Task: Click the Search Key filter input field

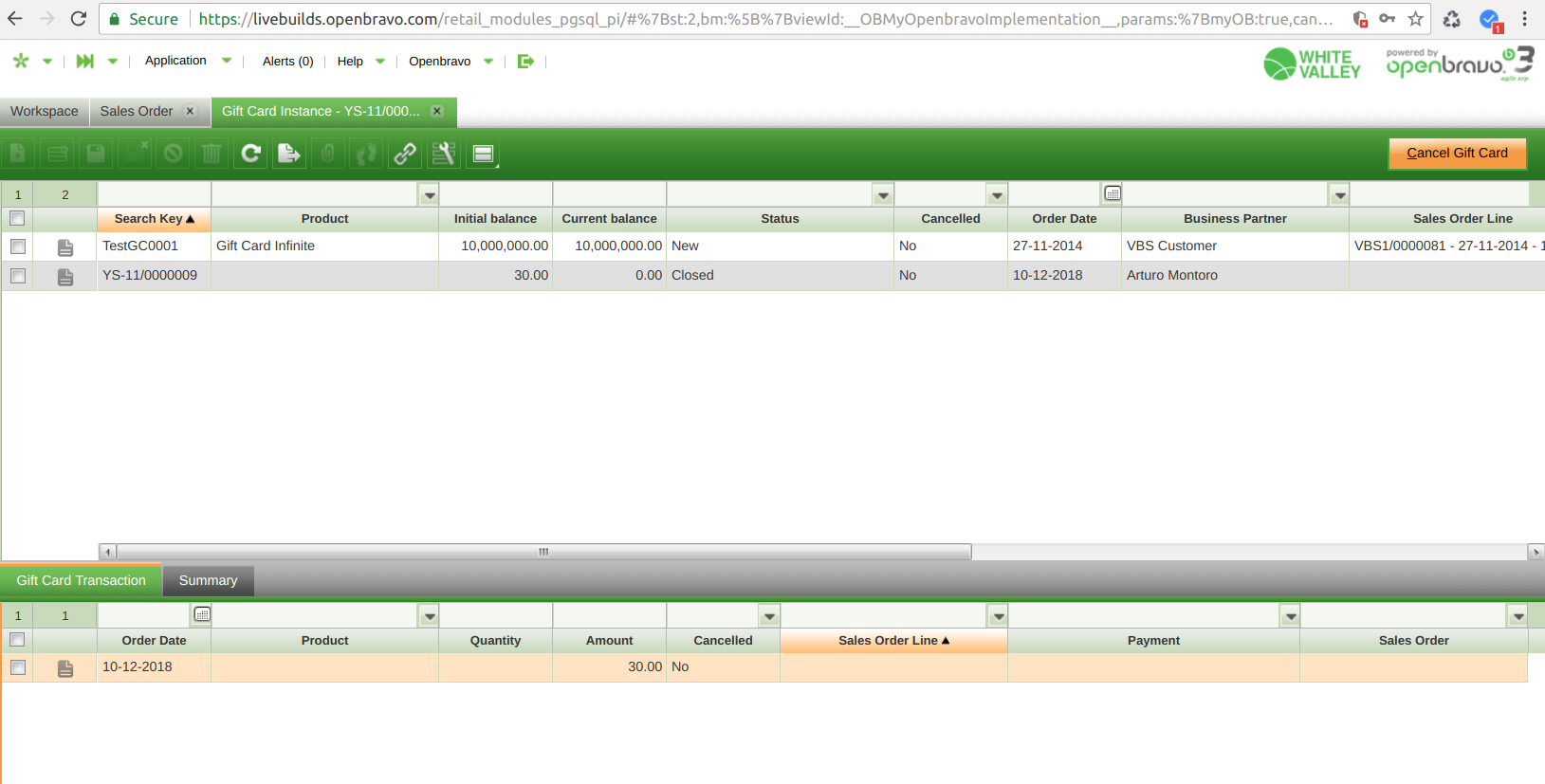Action: click(154, 194)
